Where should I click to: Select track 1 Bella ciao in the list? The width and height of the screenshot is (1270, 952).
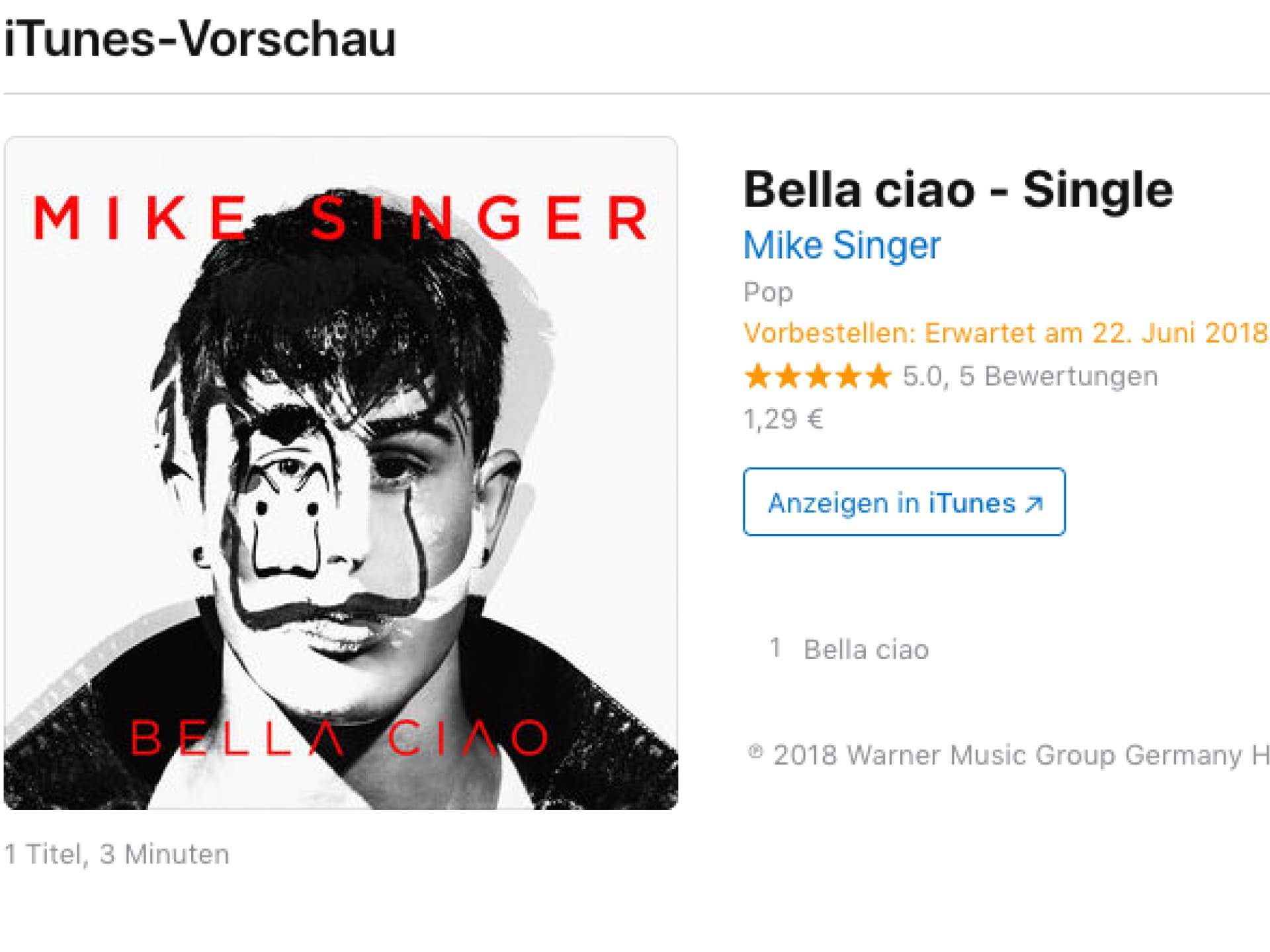pyautogui.click(x=866, y=649)
